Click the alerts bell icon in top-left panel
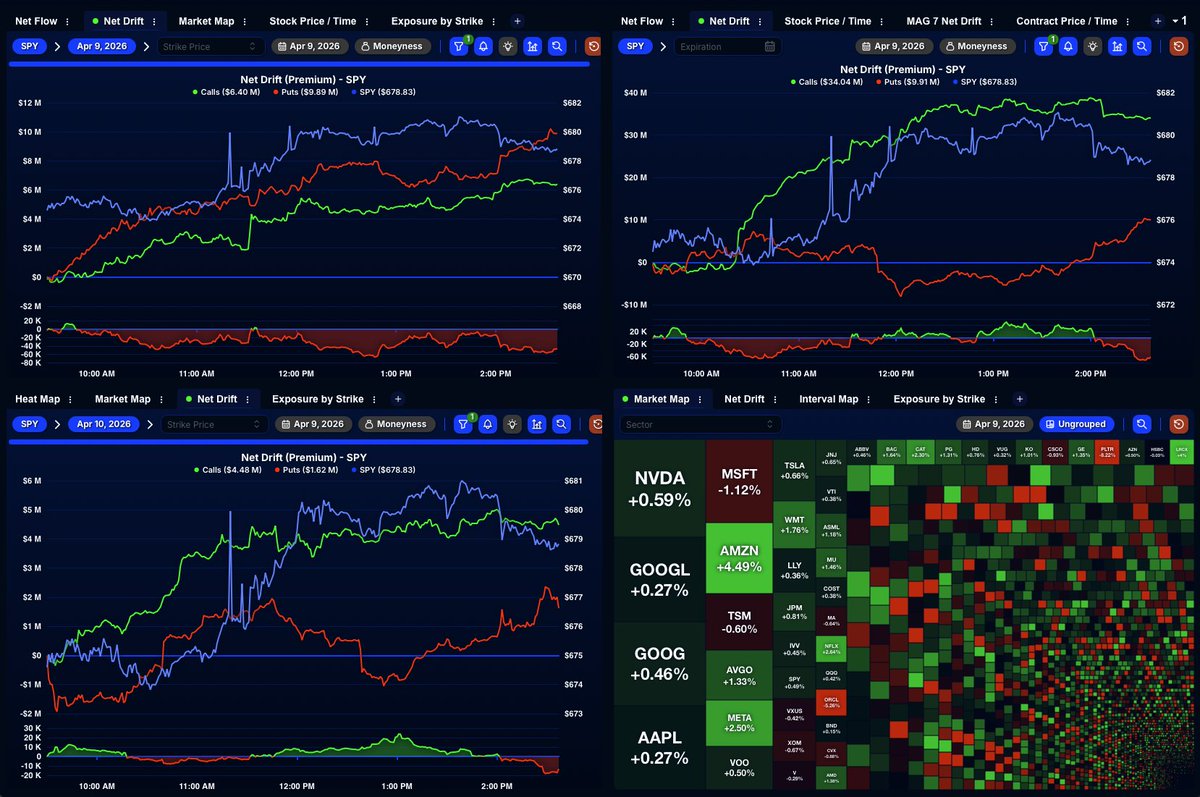 tap(484, 46)
